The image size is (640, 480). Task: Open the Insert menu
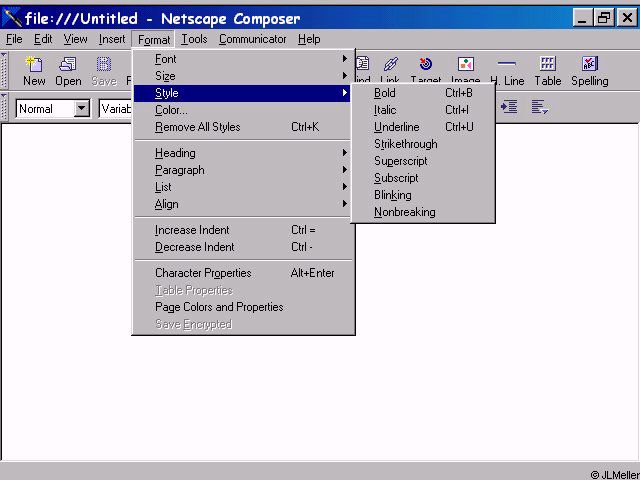[112, 39]
